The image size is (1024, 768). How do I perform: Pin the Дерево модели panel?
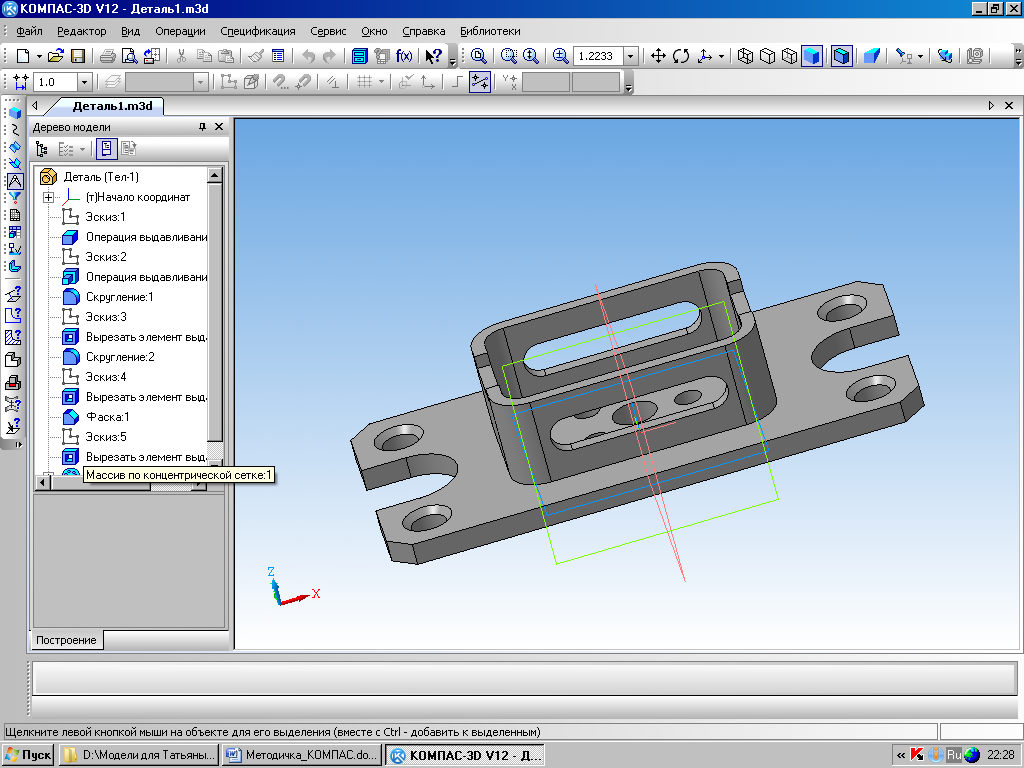click(202, 127)
